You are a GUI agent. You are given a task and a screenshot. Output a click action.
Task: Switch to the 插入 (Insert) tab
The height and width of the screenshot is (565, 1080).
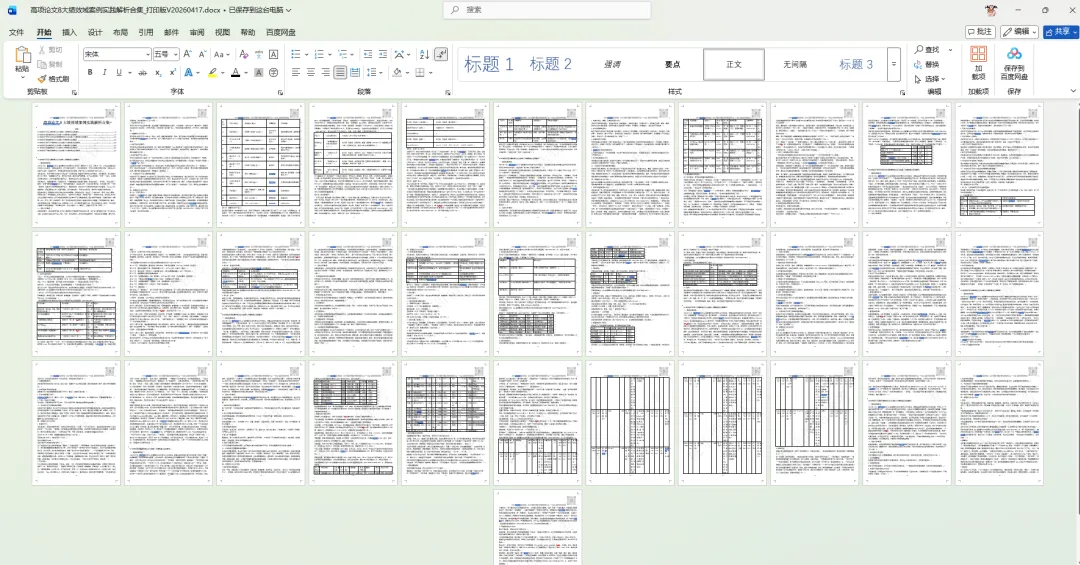69,32
